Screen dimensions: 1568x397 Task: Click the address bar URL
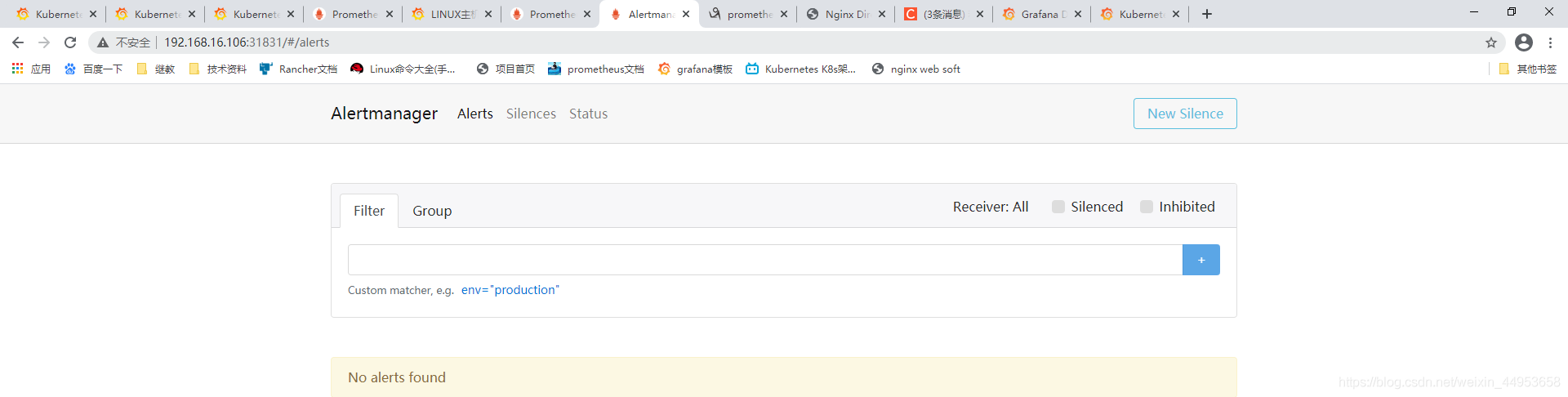click(247, 42)
